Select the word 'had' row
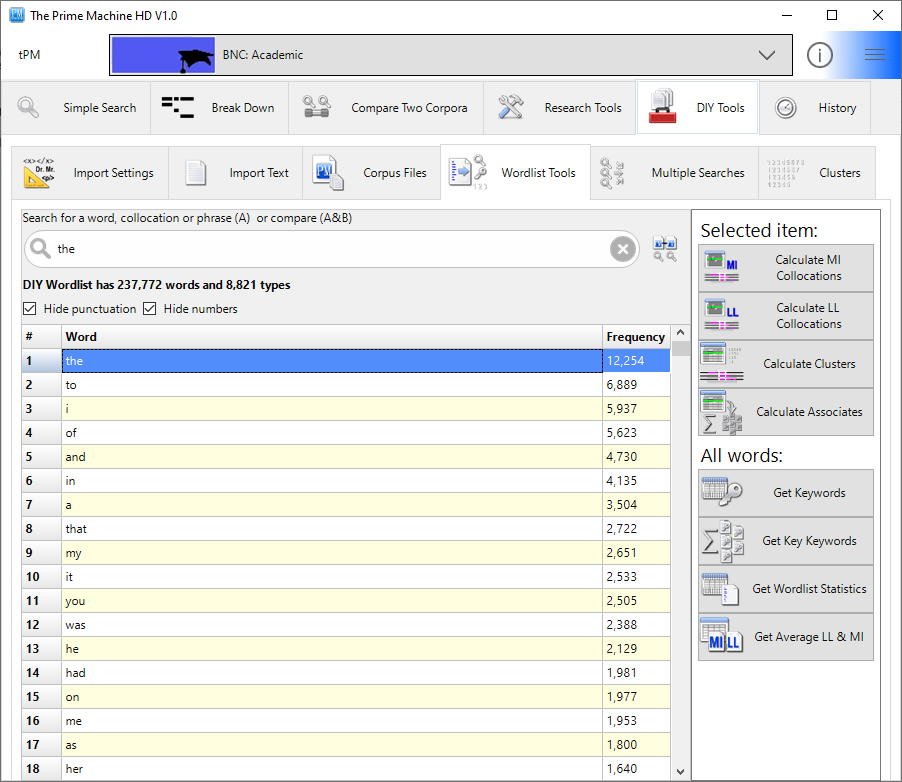 [346, 673]
